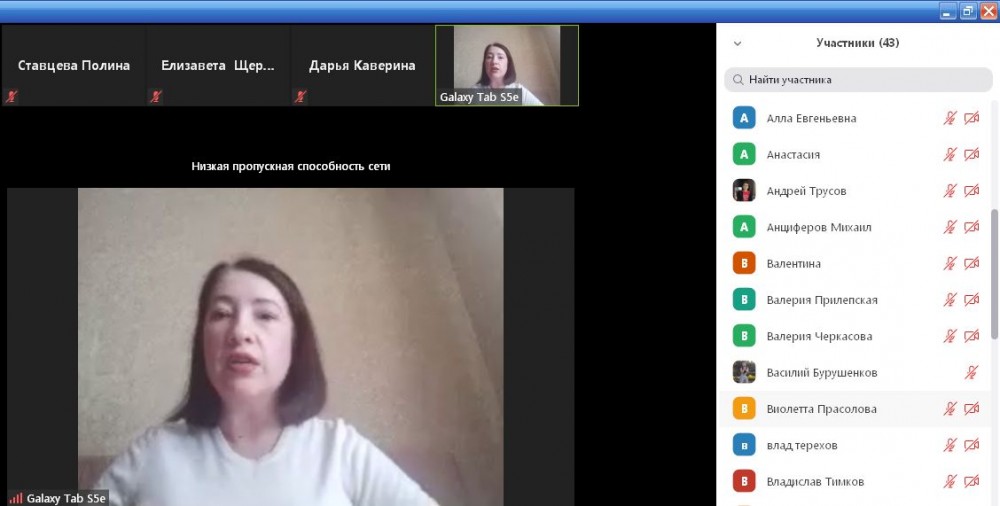
Task: Click the Участники (43) panel title
Action: tap(857, 43)
